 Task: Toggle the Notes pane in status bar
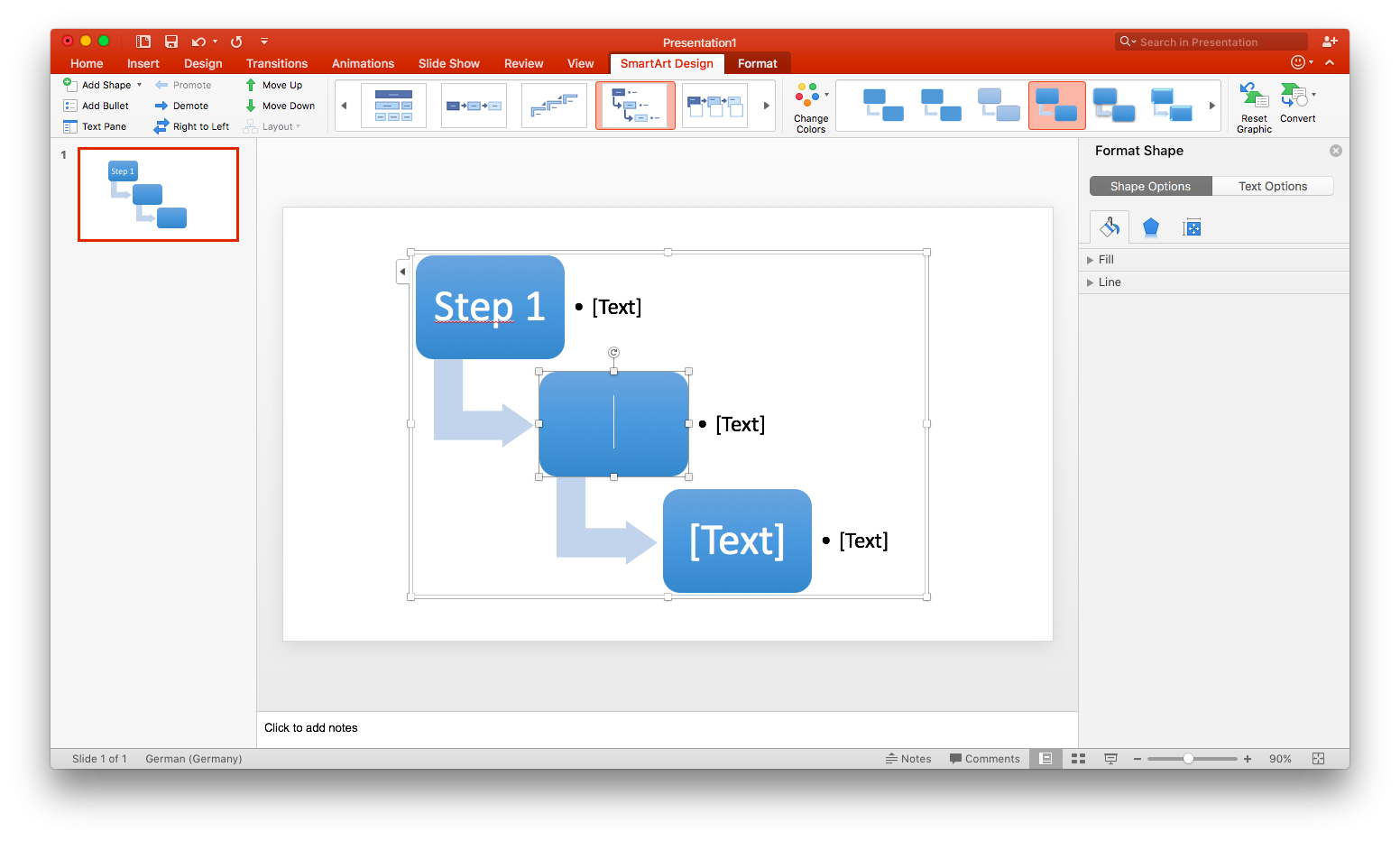click(x=907, y=759)
